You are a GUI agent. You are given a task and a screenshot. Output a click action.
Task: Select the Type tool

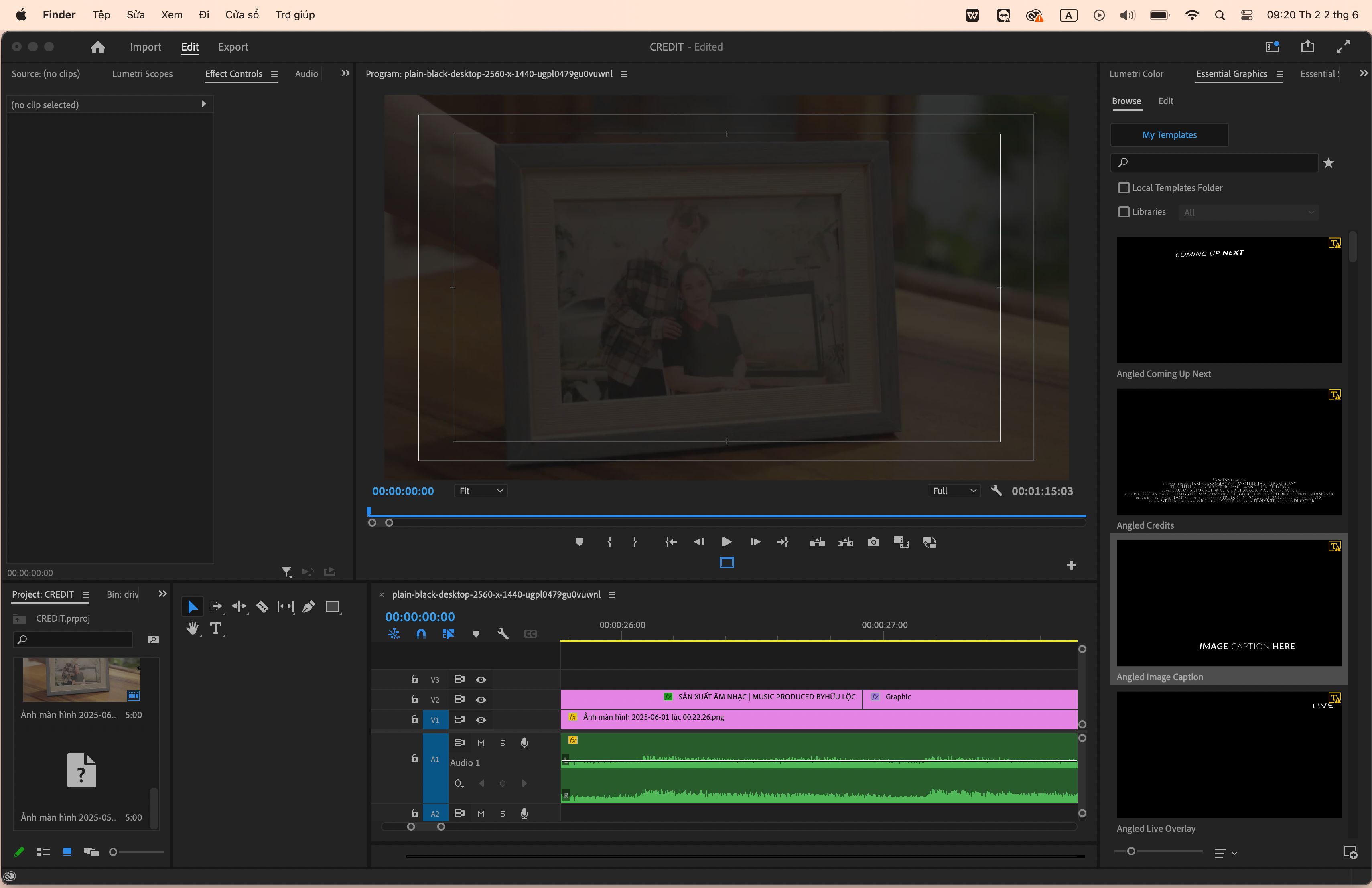tap(216, 628)
